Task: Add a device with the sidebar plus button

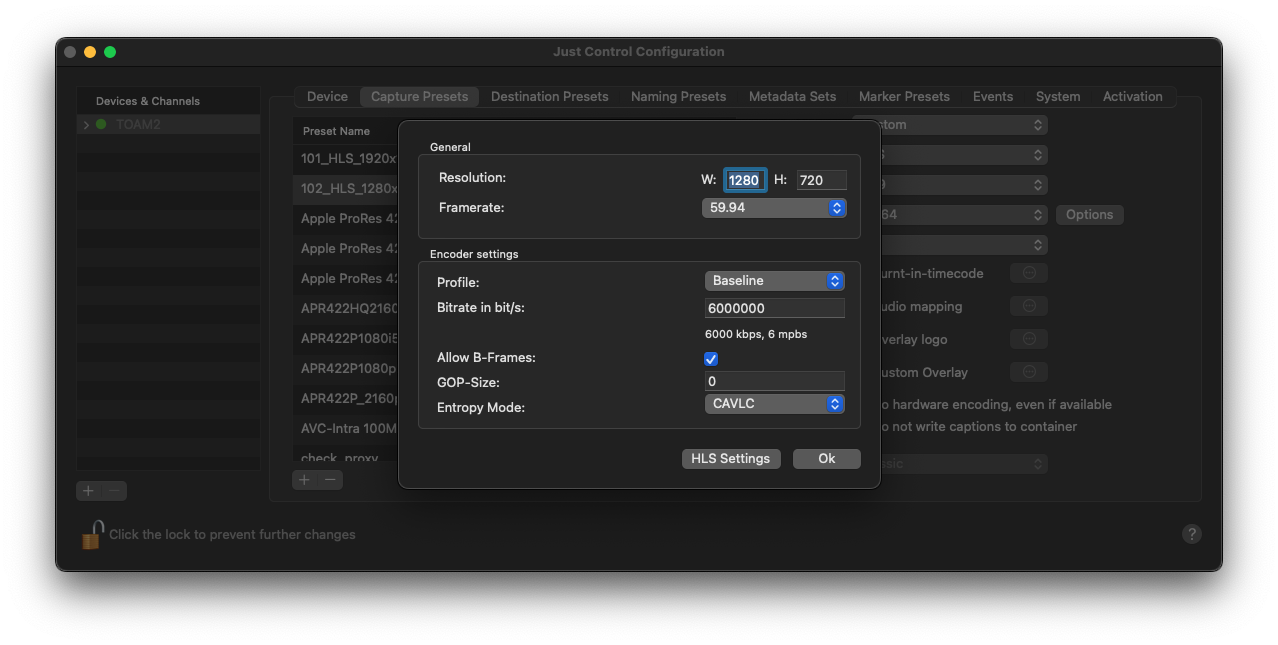Action: point(89,491)
